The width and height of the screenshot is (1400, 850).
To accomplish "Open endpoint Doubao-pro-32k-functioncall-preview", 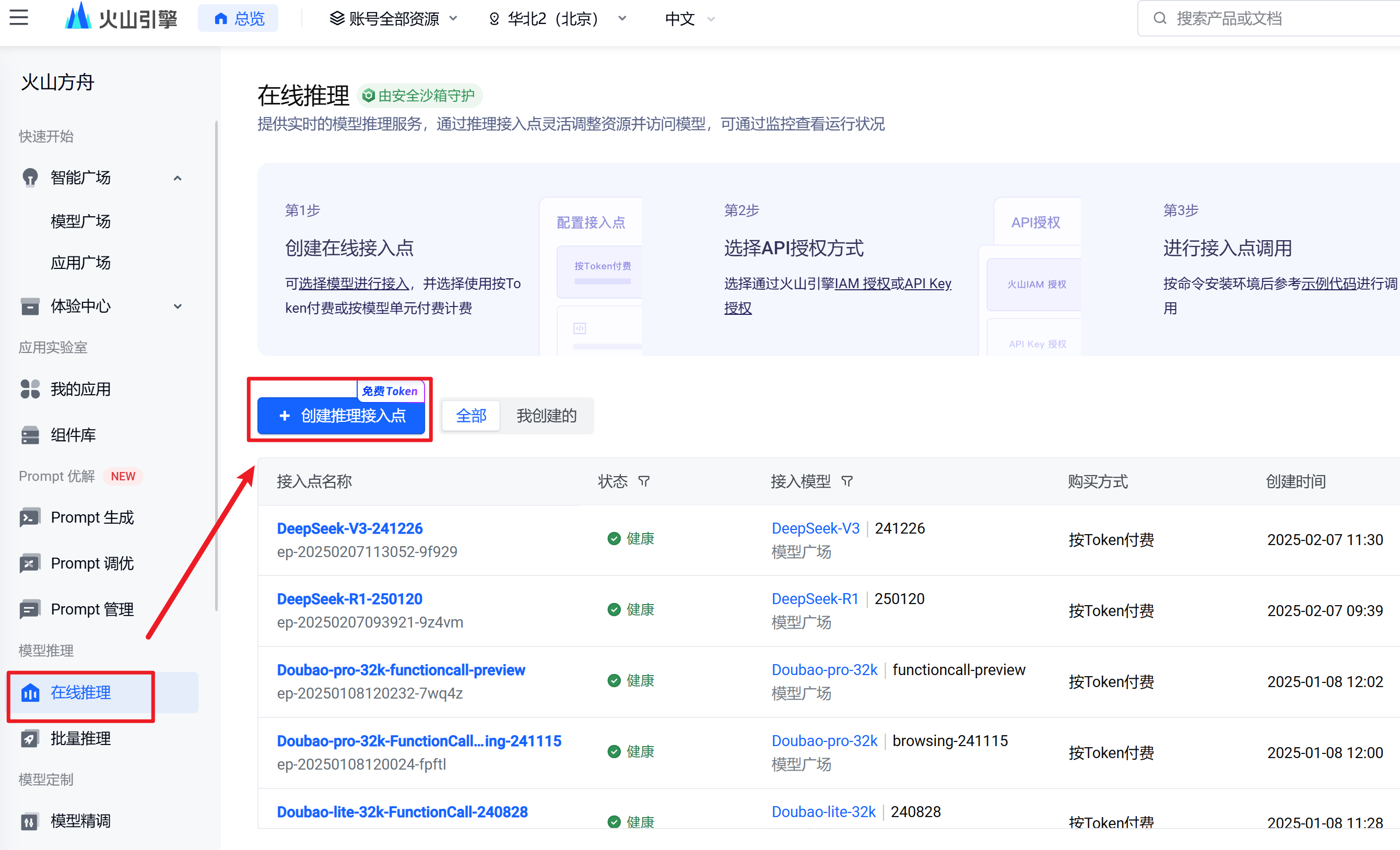I will click(x=401, y=670).
